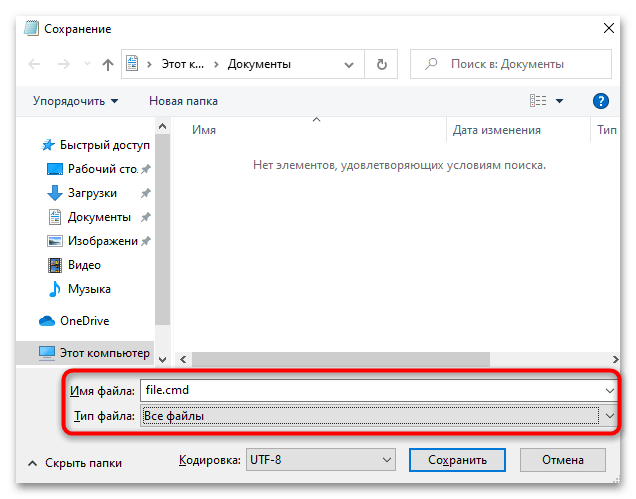Click pin icon next to Загрузки
Image resolution: width=636 pixels, height=499 pixels.
click(x=146, y=193)
